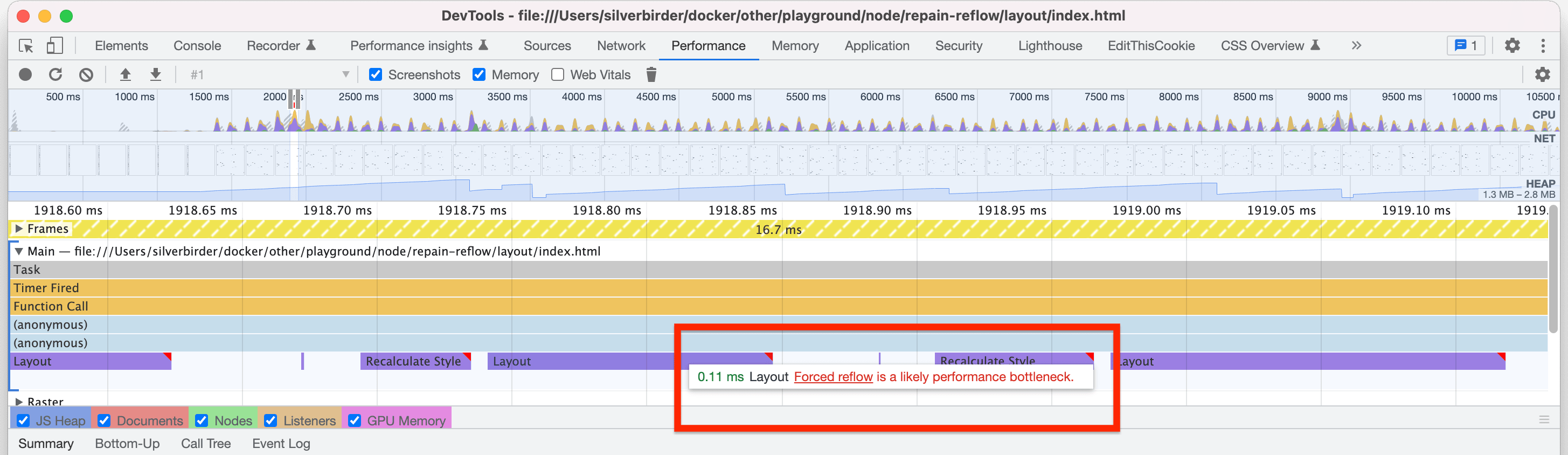Switch to the Call Tree tab
1568x455 pixels.
pyautogui.click(x=206, y=444)
